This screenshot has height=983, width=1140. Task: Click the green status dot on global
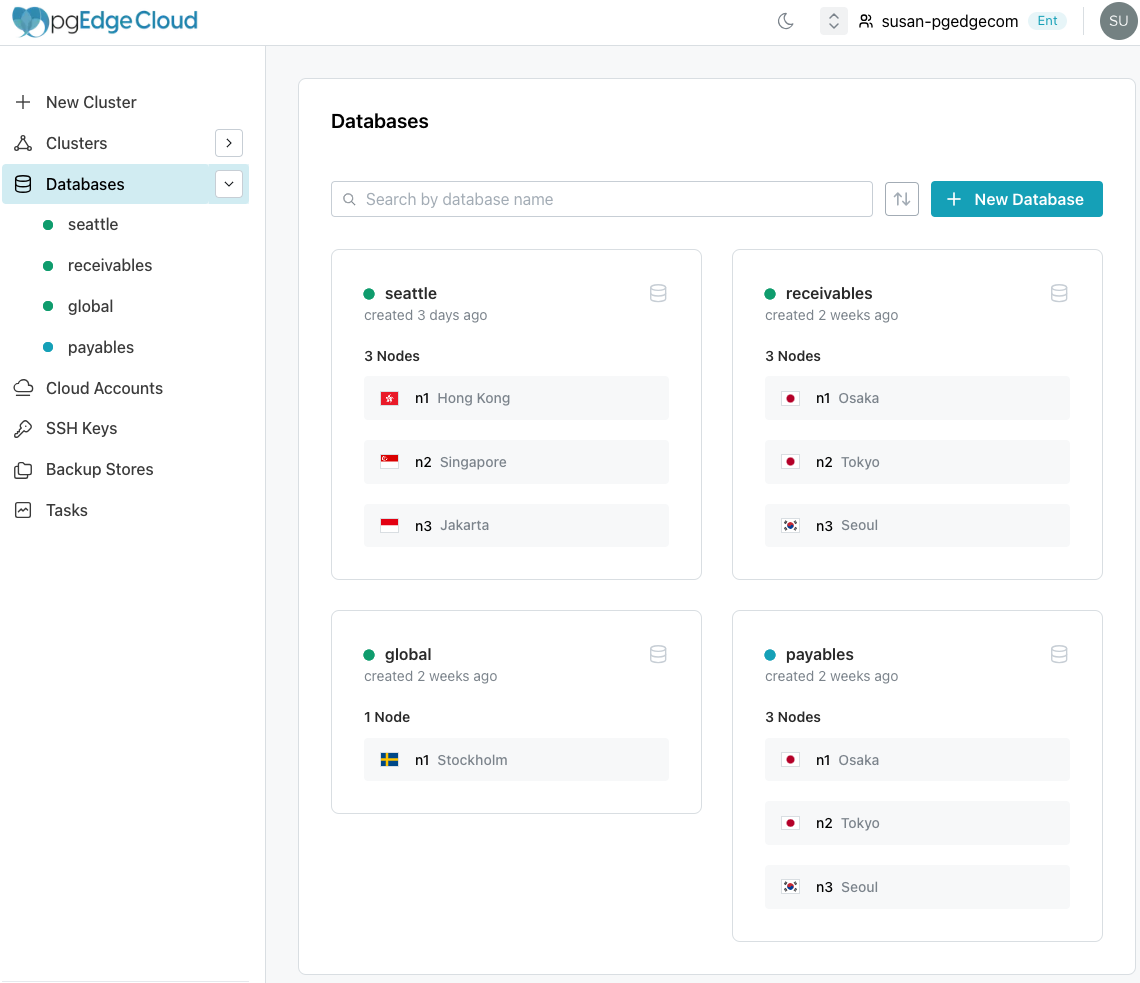370,654
